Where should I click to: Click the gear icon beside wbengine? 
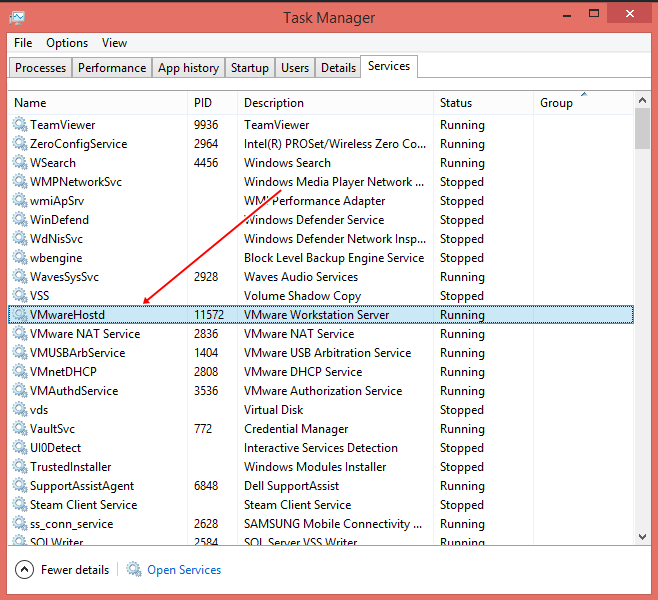20,258
